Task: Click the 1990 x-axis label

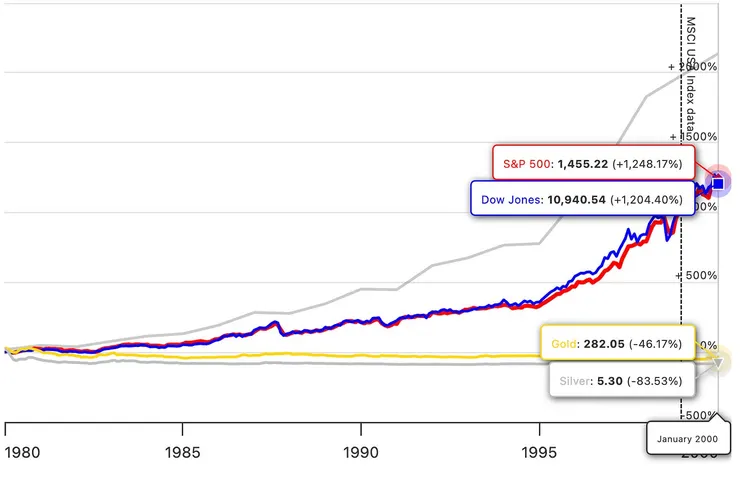Action: (360, 454)
